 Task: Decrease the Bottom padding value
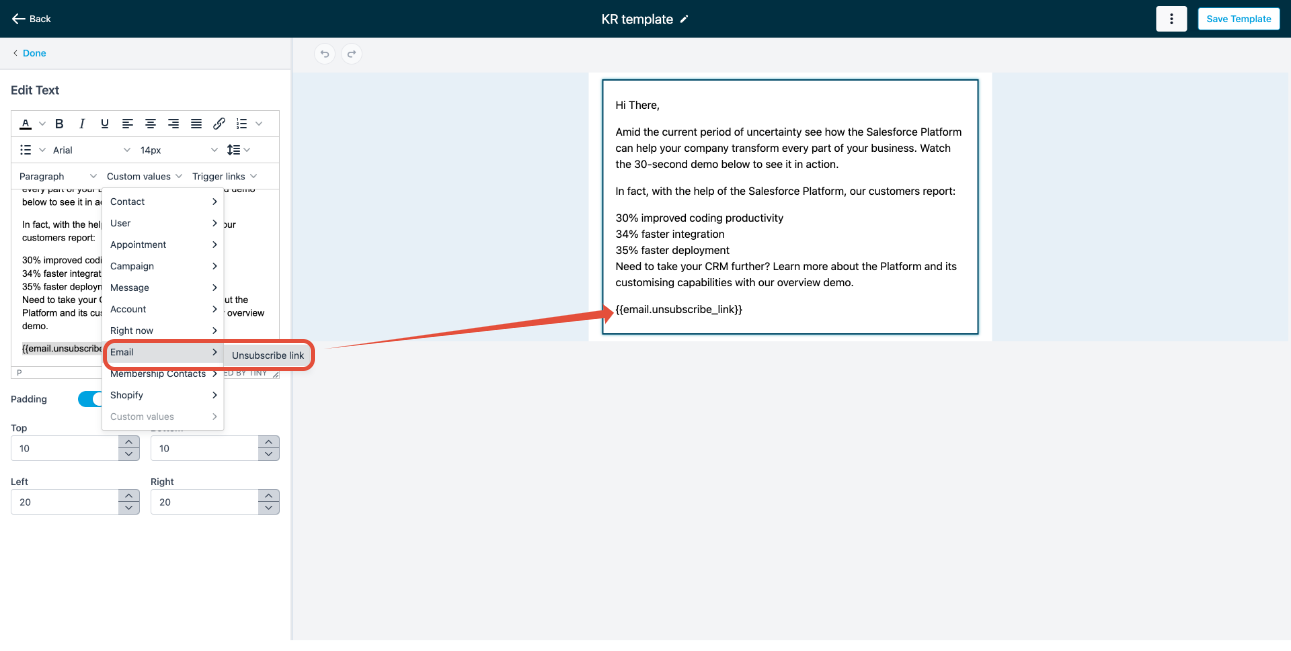[268, 455]
